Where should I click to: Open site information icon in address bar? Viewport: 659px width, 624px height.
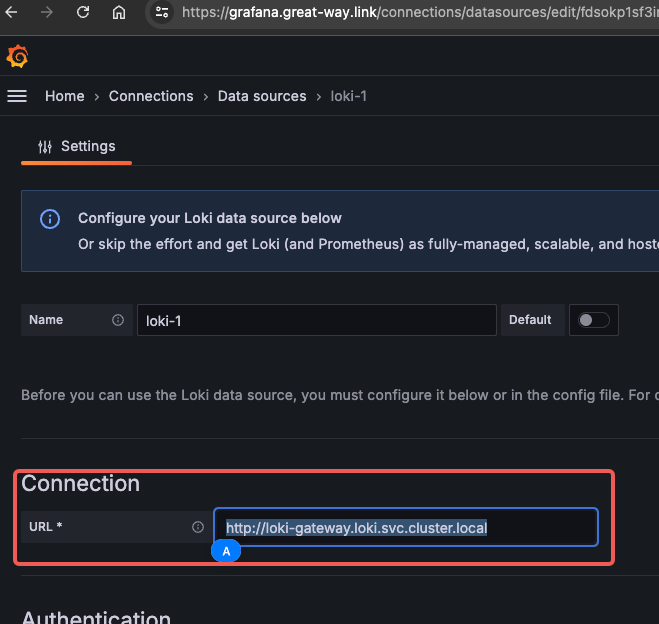pyautogui.click(x=162, y=12)
